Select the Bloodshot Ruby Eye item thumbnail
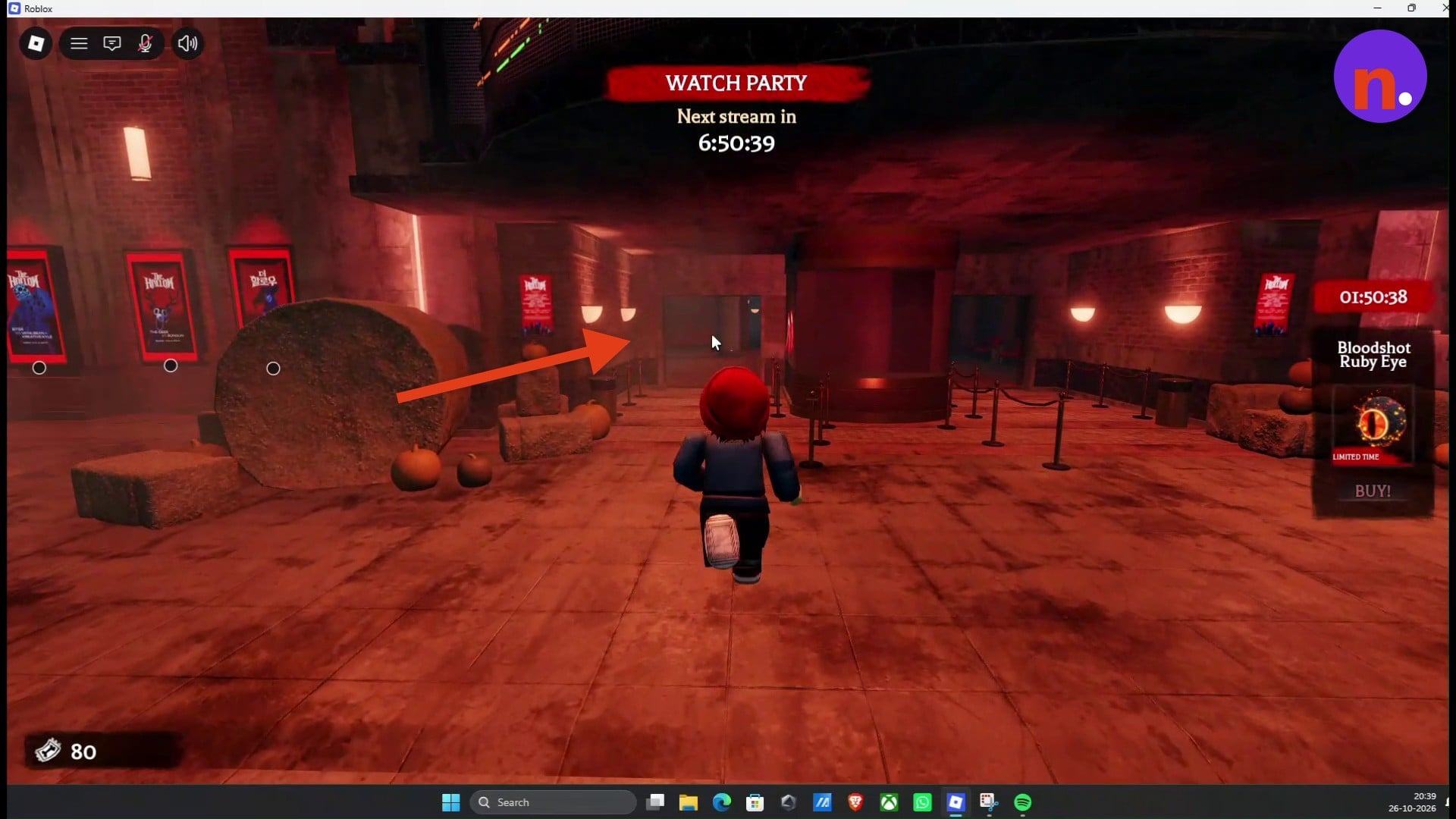 (1373, 425)
